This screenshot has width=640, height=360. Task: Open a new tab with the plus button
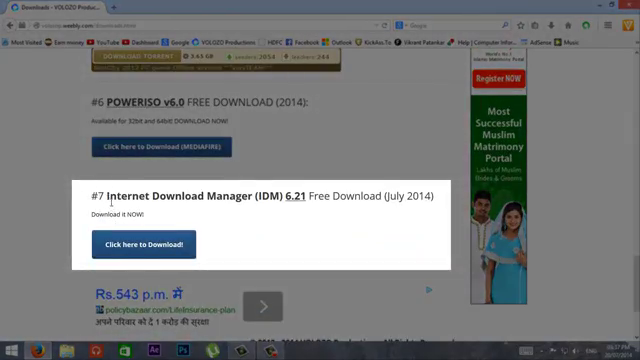click(x=113, y=7)
